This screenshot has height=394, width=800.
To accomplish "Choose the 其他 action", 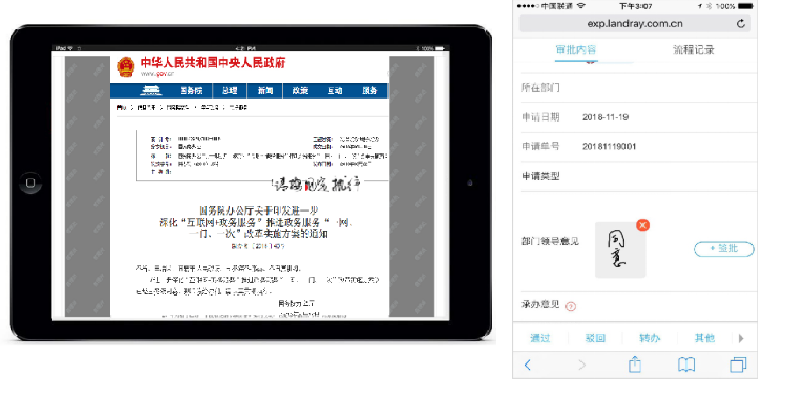I will point(705,338).
